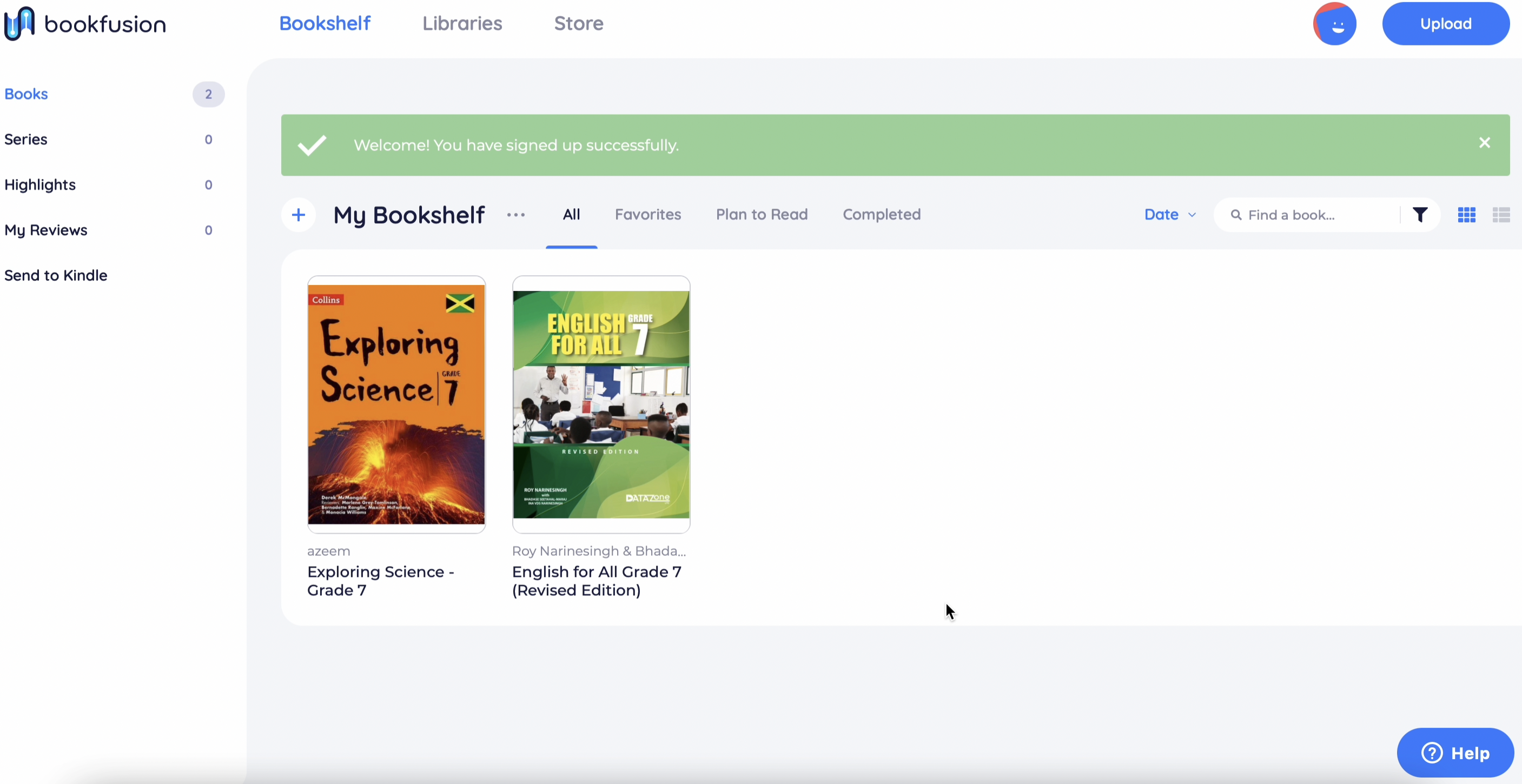Select the Favorites tab
This screenshot has height=784, width=1522.
pos(648,215)
